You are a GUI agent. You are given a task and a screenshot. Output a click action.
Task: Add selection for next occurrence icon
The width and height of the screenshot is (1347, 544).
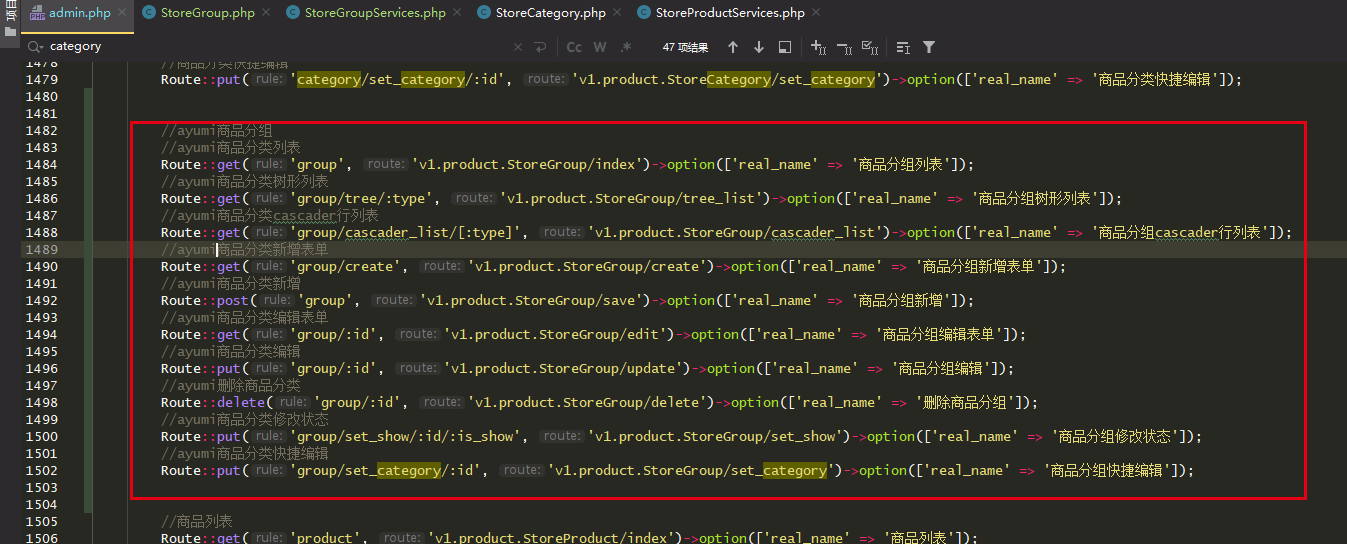818,46
